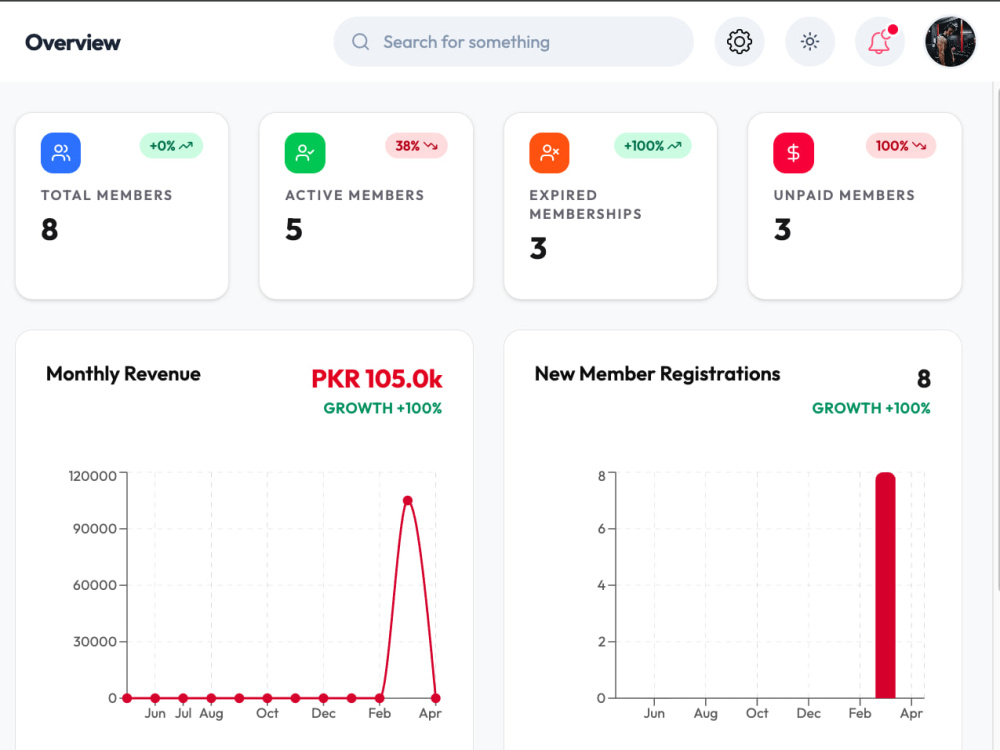Click the 90000 axis label on revenue chart

[x=94, y=529]
